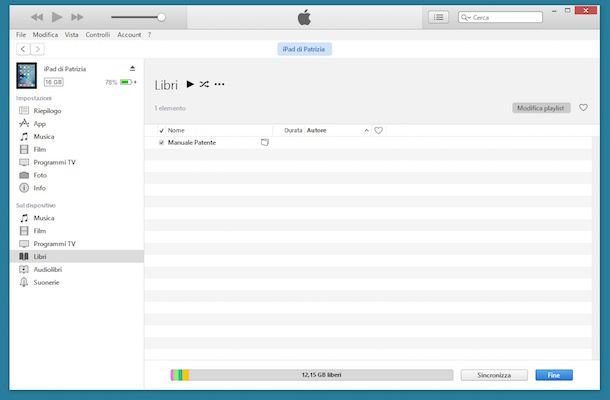Shuffle the Libri playlist
The width and height of the screenshot is (610, 400).
(x=204, y=84)
